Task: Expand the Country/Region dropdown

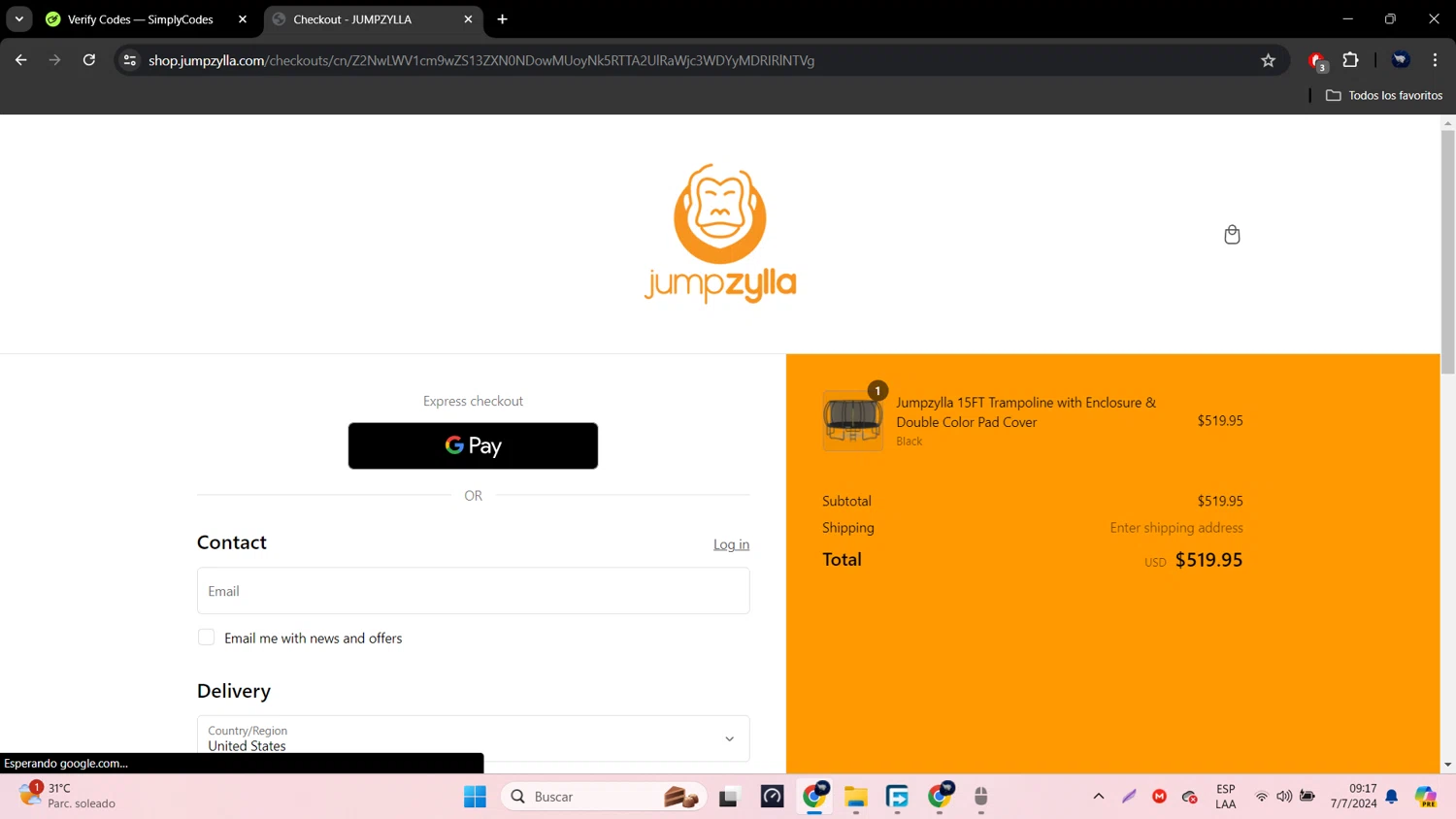Action: [473, 738]
